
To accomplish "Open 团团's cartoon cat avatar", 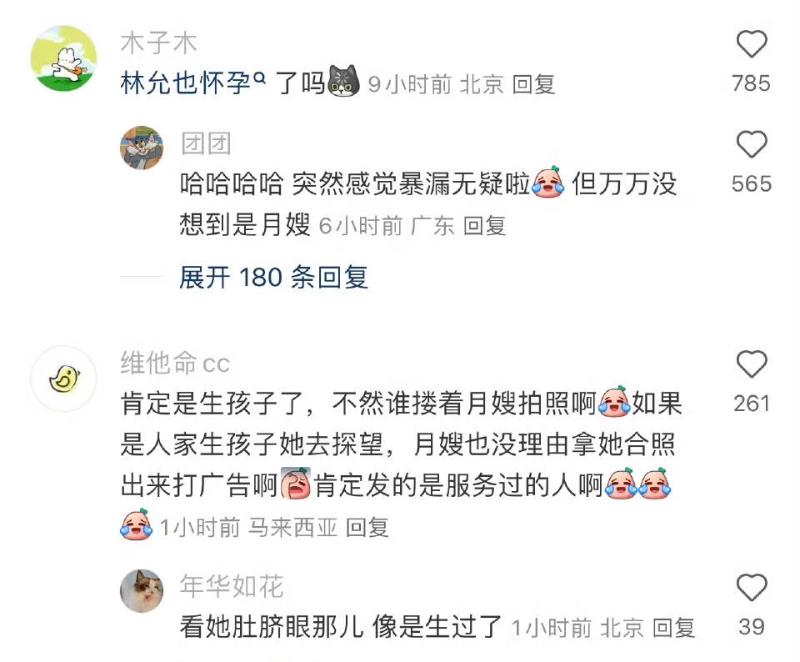I will (x=142, y=148).
